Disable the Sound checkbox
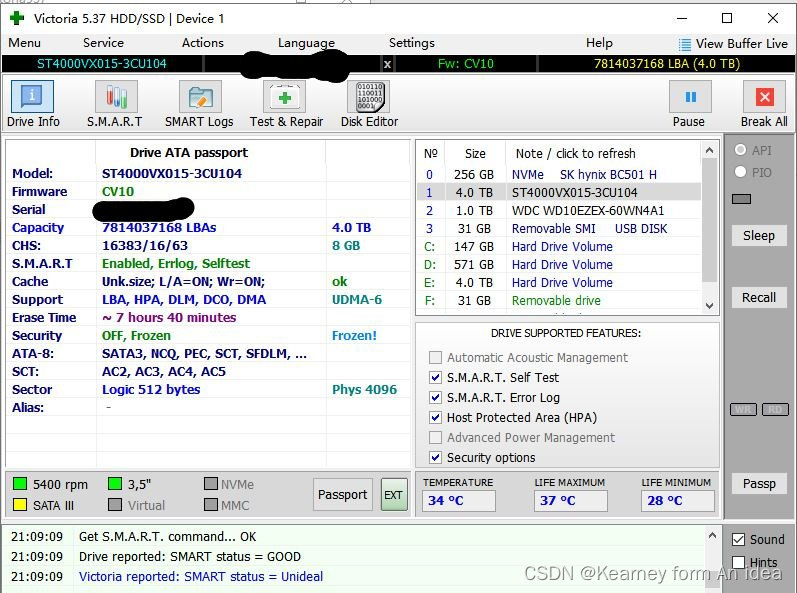This screenshot has width=797, height=593. tap(738, 540)
